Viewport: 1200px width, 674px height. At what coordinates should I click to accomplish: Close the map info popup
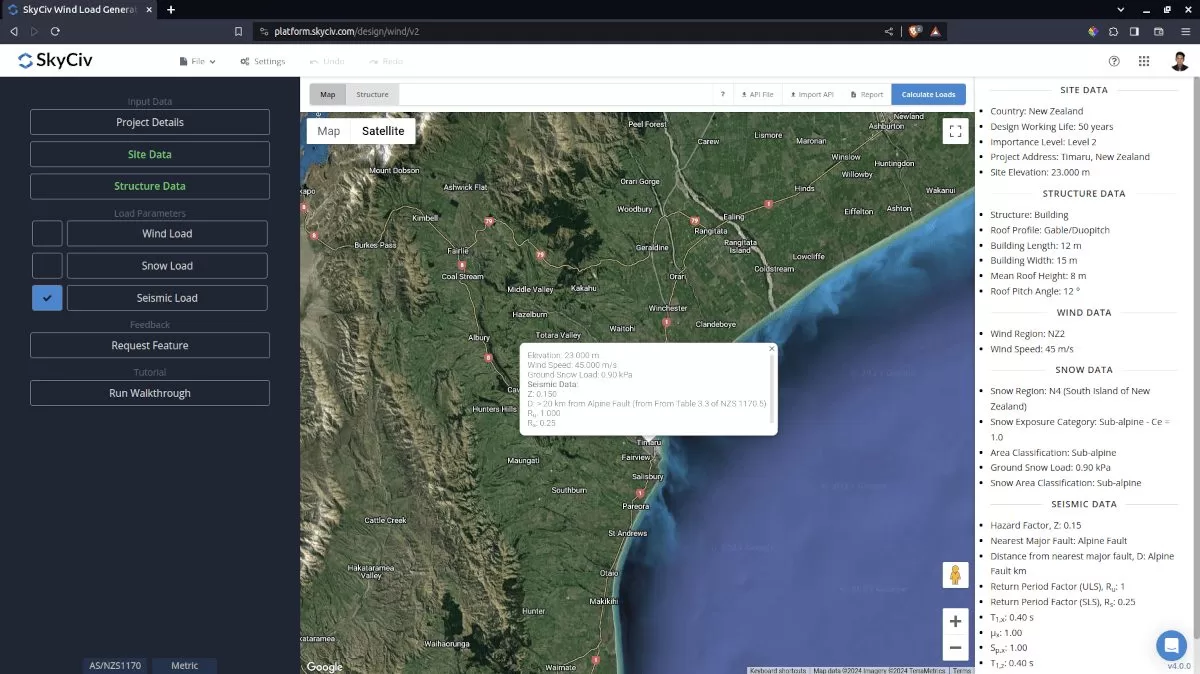click(772, 349)
